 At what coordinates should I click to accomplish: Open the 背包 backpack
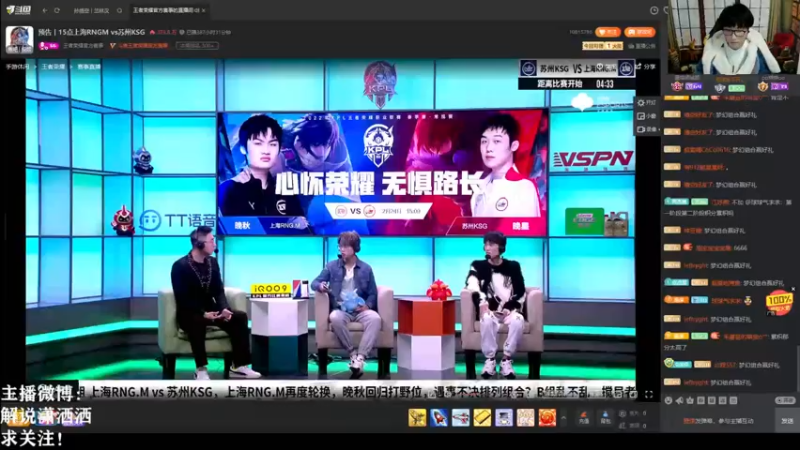pos(605,418)
